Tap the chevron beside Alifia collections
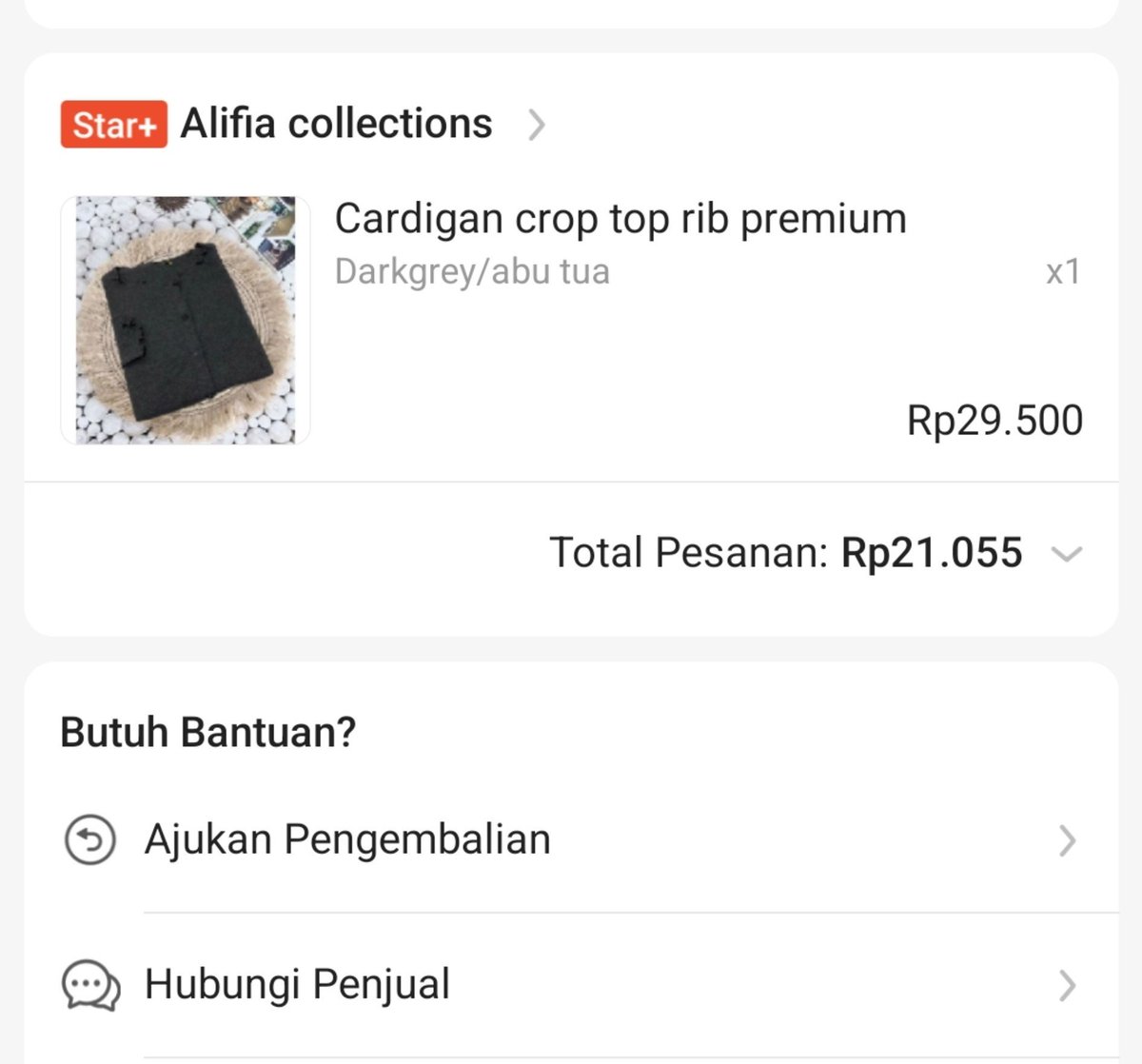 tap(537, 125)
